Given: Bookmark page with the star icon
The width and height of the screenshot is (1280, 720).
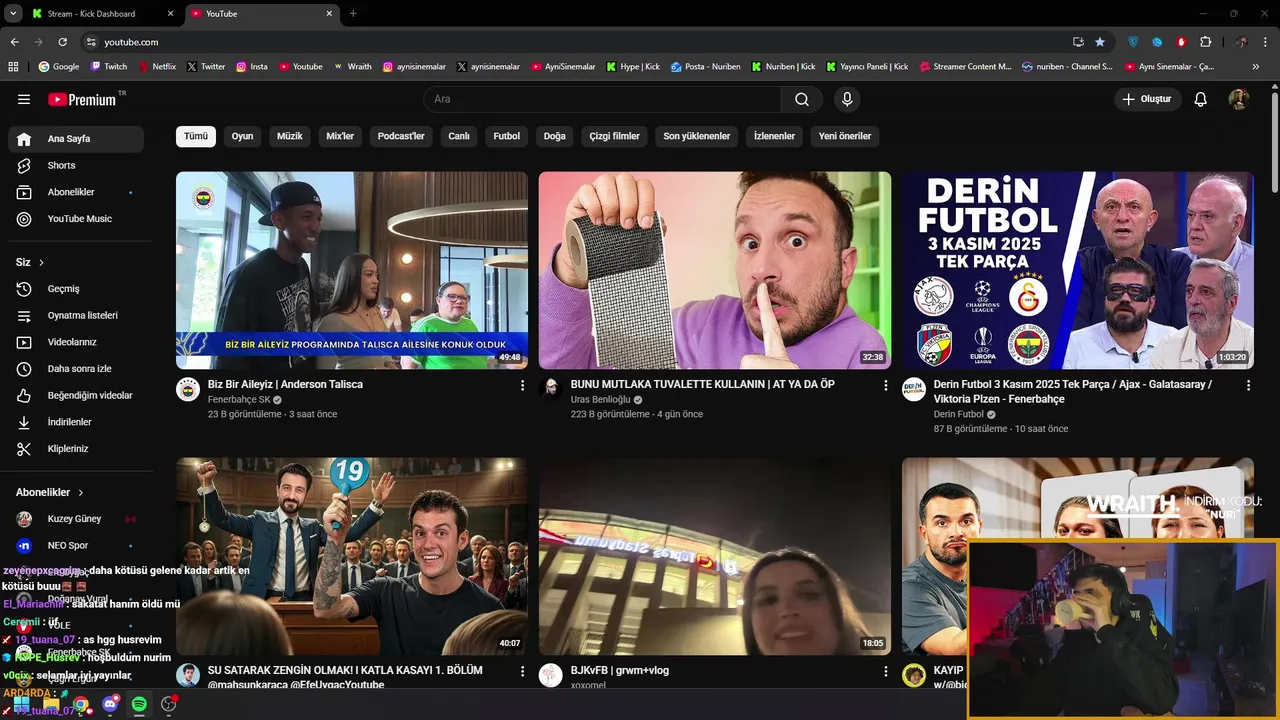Looking at the screenshot, I should 1100,42.
